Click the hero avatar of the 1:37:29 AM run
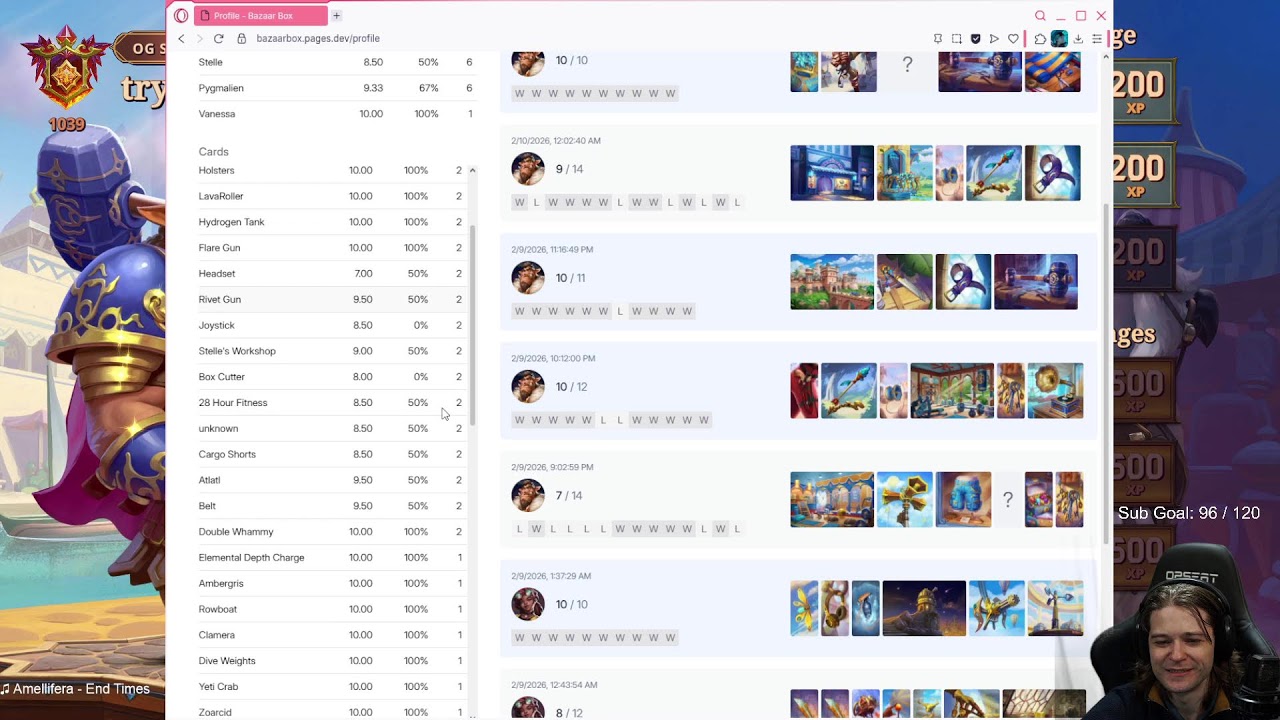1280x720 pixels. point(528,605)
